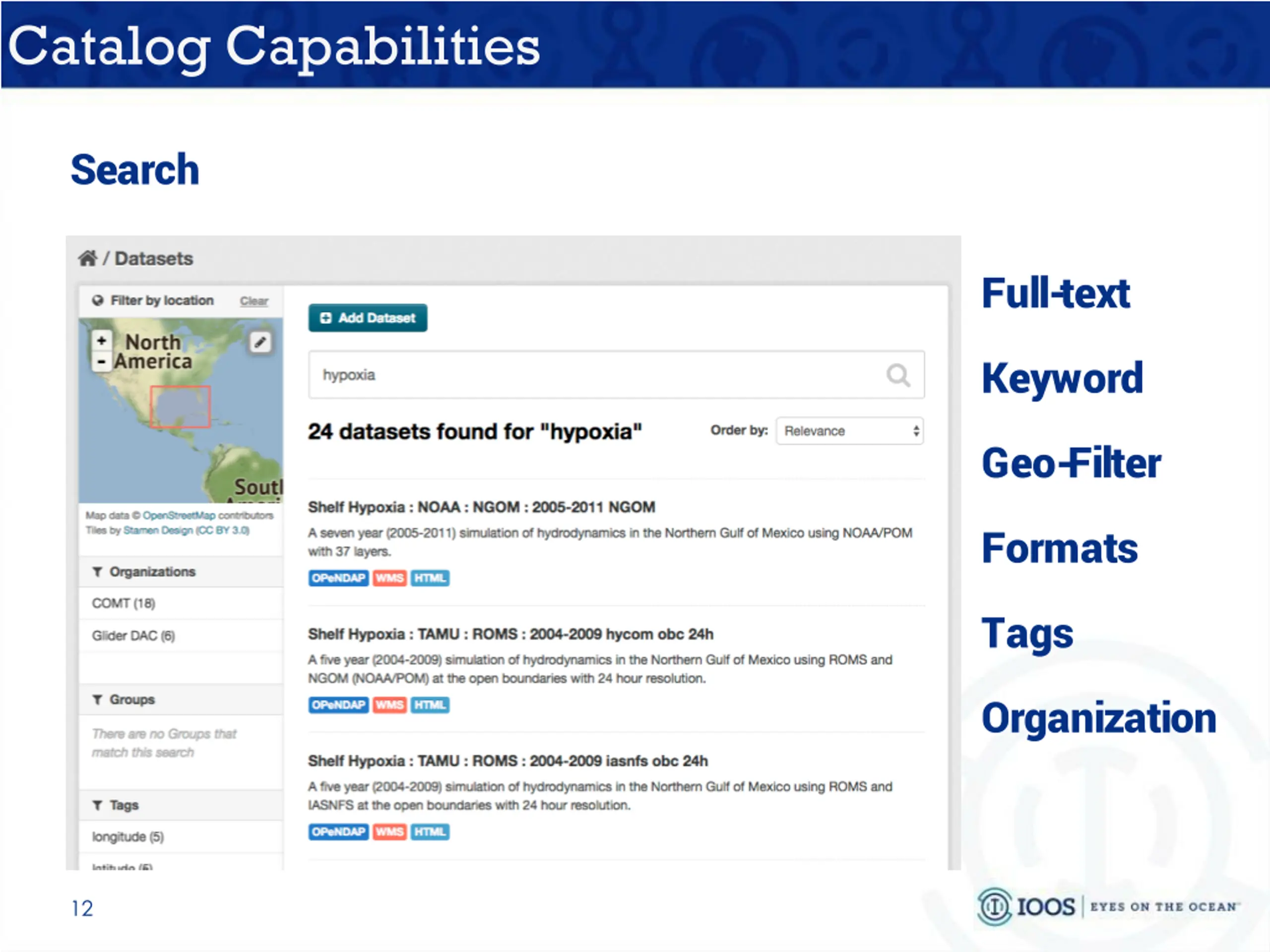Image resolution: width=1270 pixels, height=952 pixels.
Task: Click the globe icon beside Filter by location
Action: coord(98,300)
